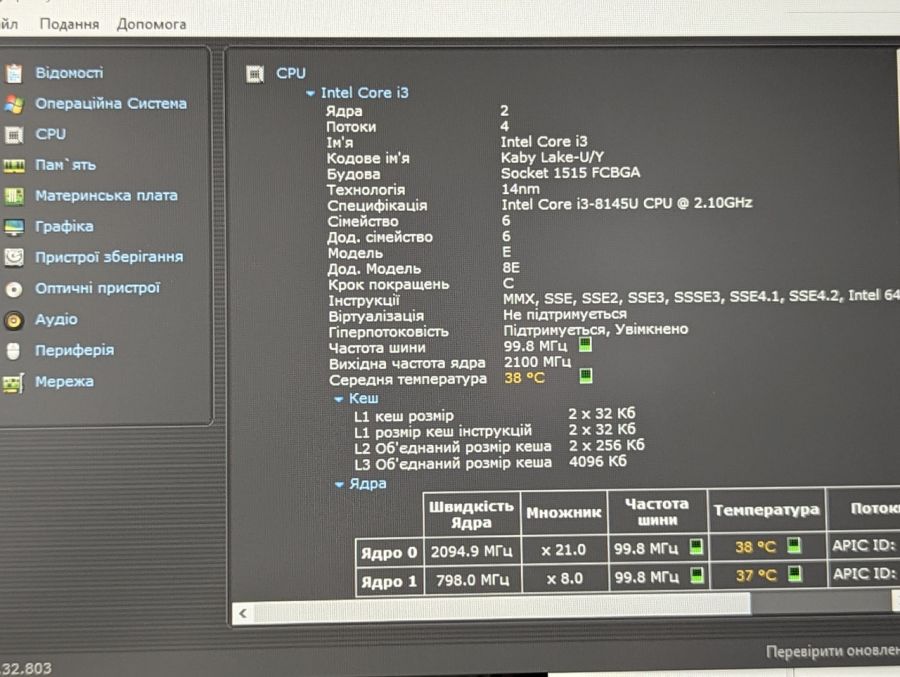This screenshot has width=900, height=677.
Task: Click the Socket 1515 FCBGA value
Action: (x=570, y=172)
